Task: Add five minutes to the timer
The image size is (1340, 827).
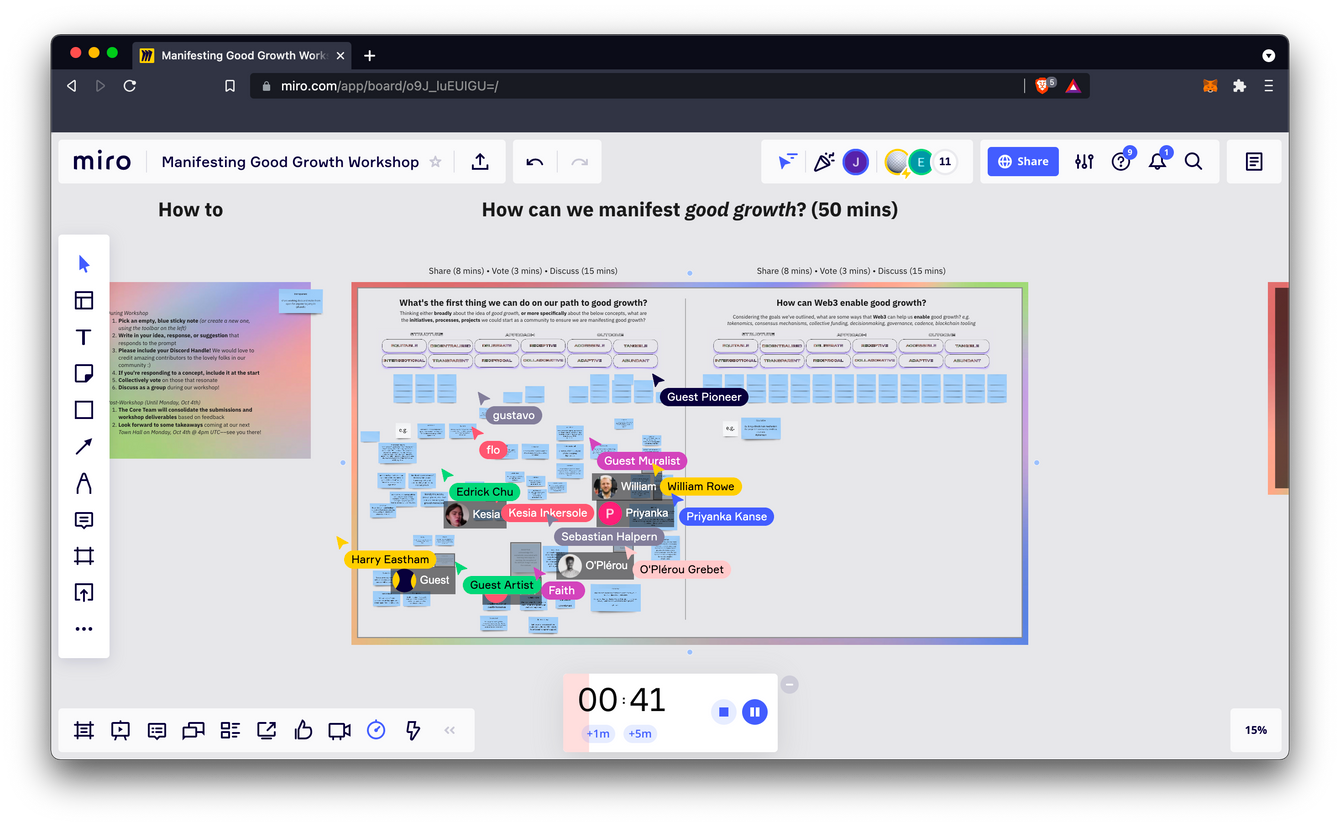Action: click(640, 734)
